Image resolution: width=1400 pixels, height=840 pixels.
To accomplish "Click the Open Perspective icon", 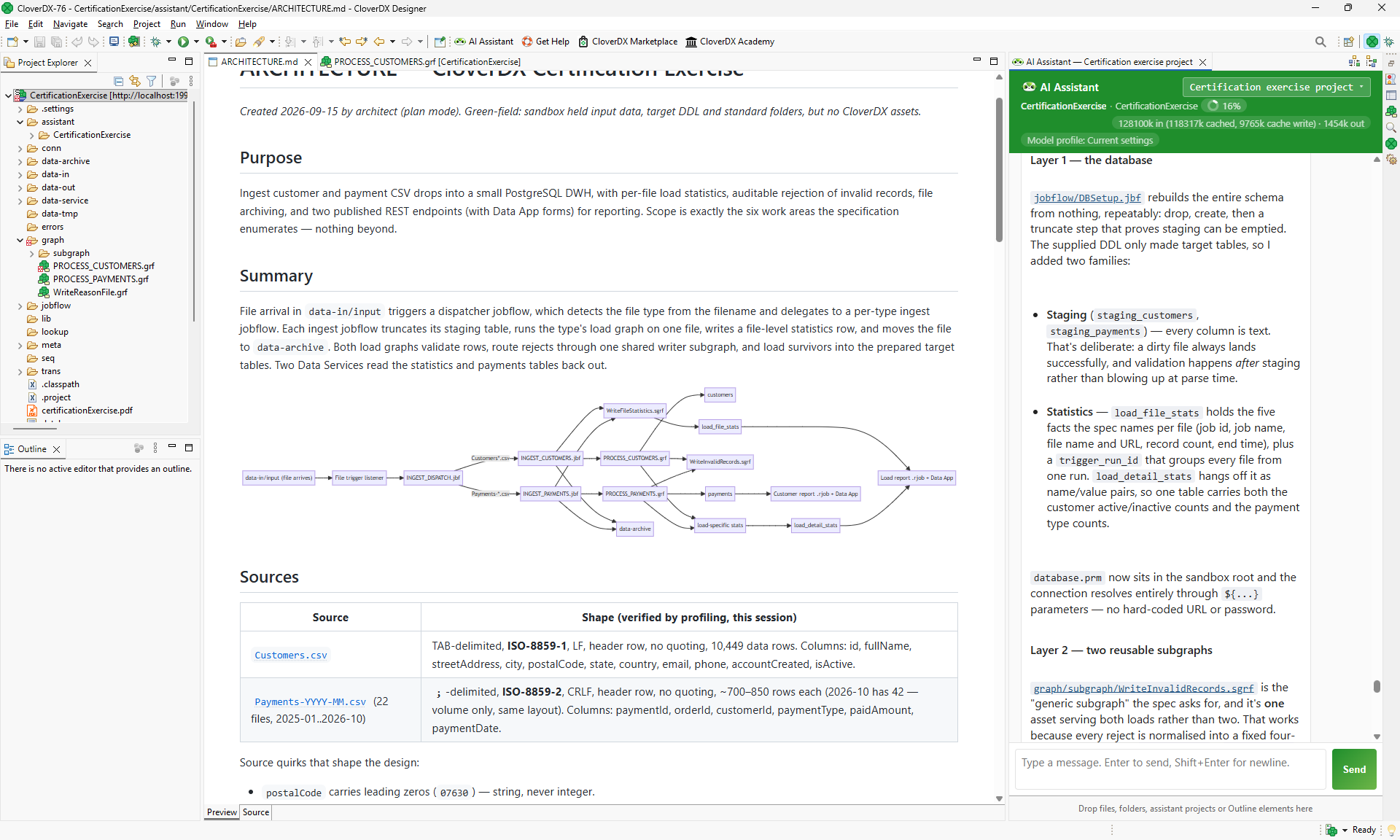I will click(x=1348, y=42).
